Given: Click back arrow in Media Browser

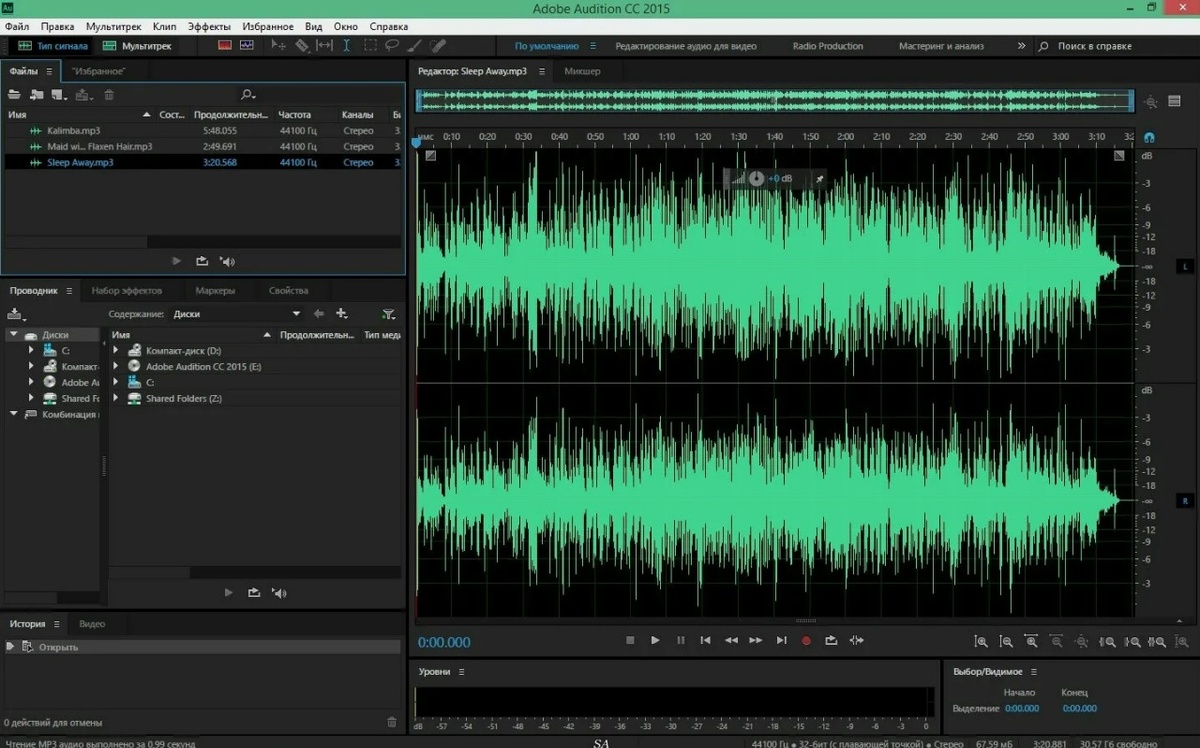Looking at the screenshot, I should point(319,314).
